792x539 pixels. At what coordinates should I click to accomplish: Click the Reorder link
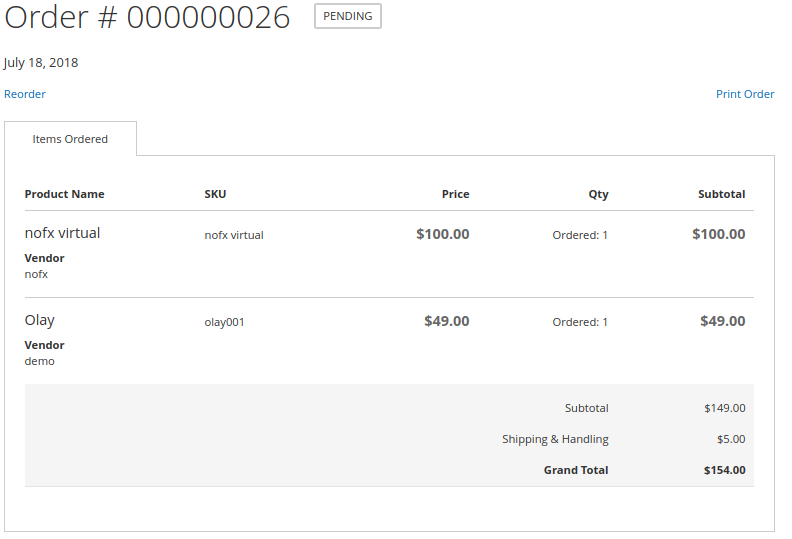coord(25,94)
